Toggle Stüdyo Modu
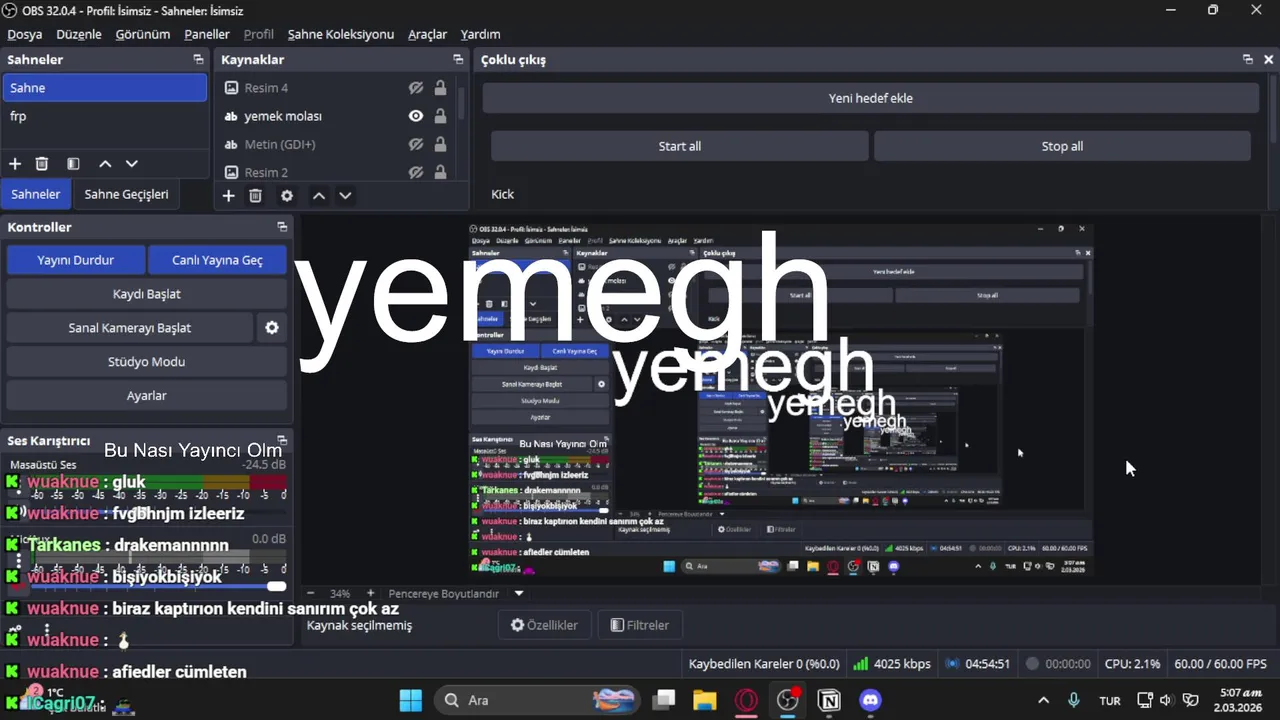 (x=147, y=362)
